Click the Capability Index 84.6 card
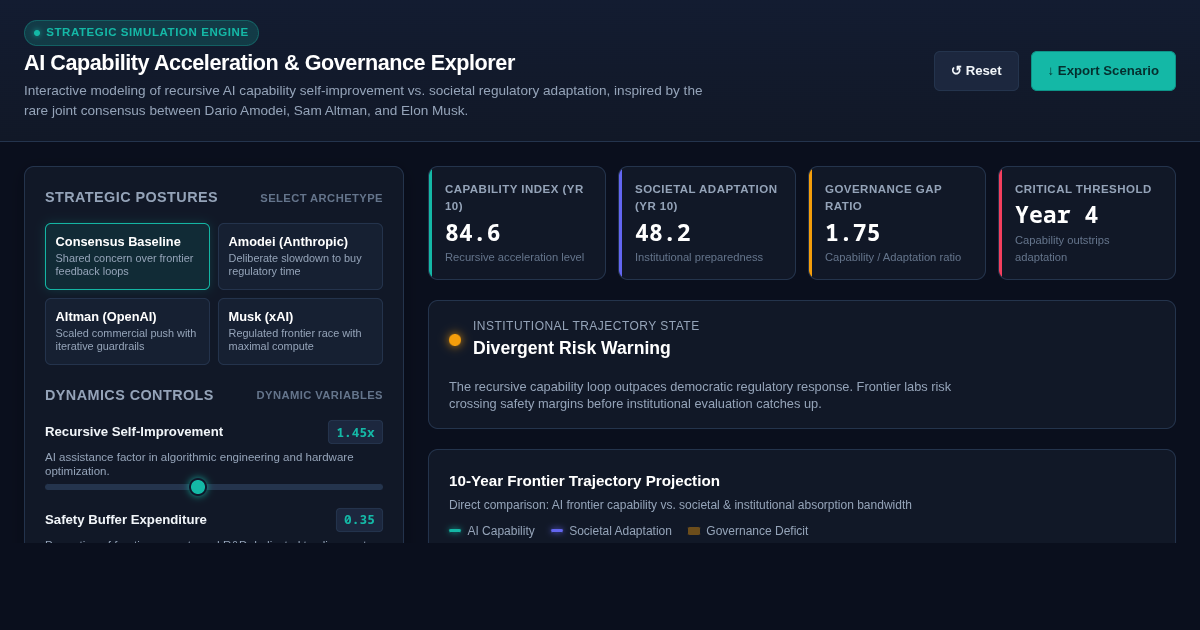1200x630 pixels. click(x=517, y=223)
